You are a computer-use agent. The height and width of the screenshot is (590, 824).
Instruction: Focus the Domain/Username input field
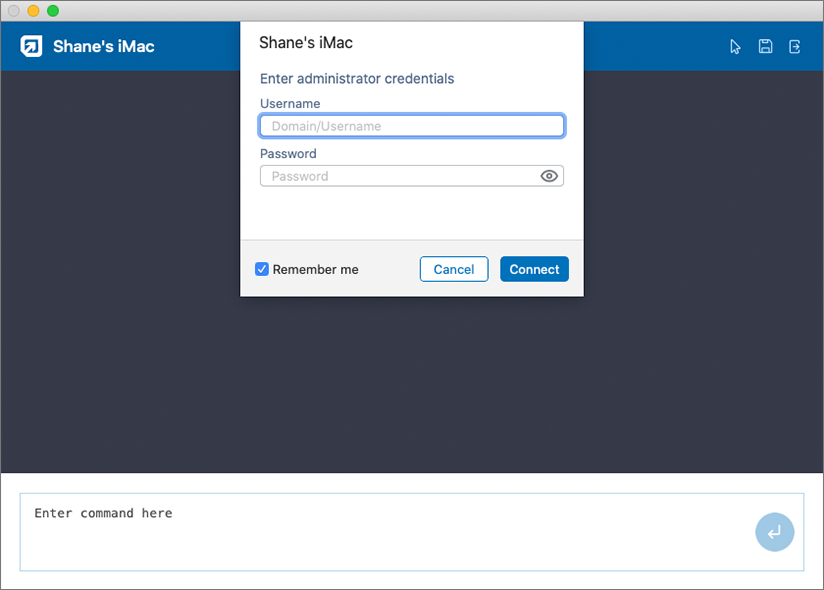pos(411,126)
